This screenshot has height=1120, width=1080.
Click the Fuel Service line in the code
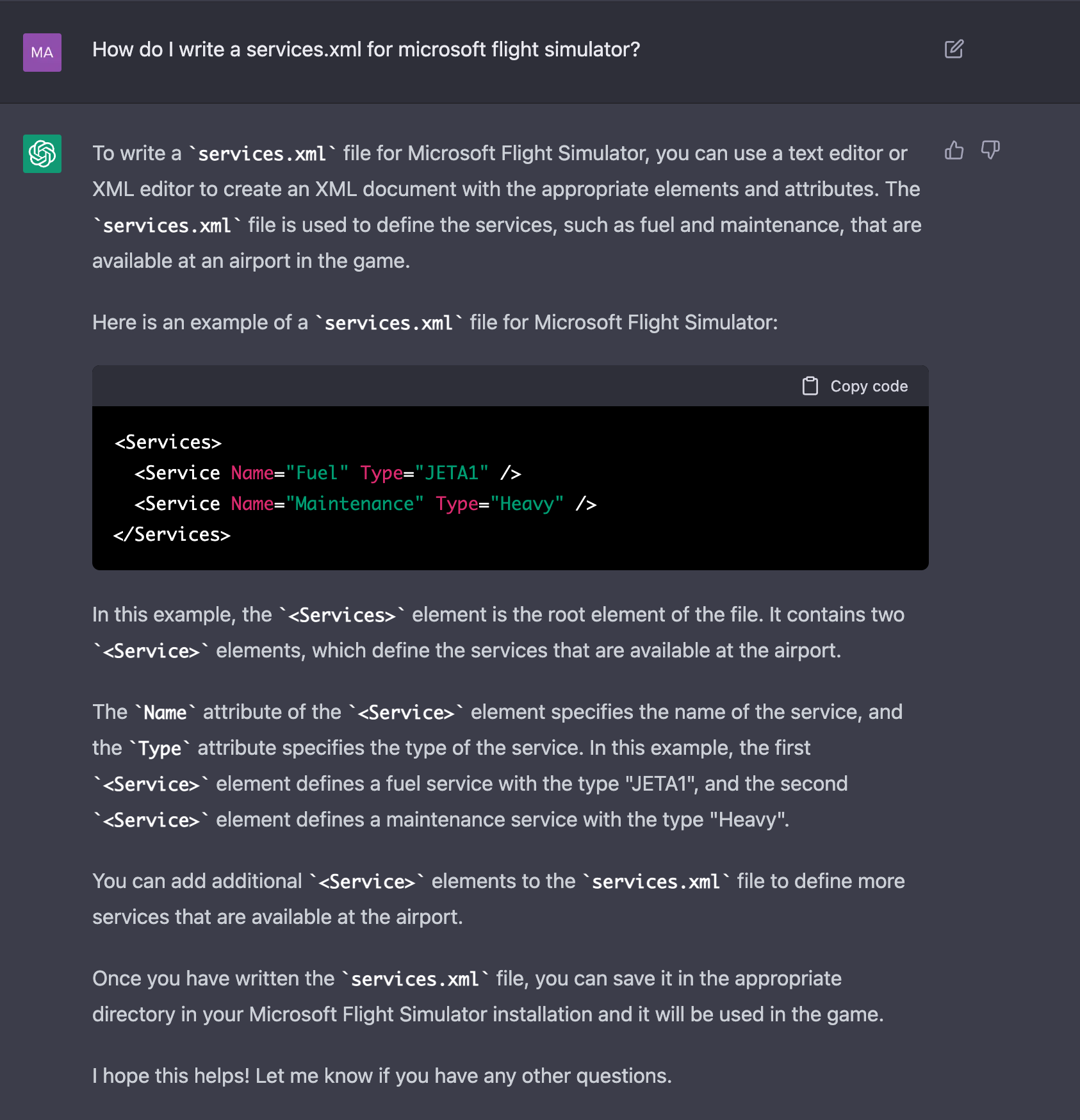pos(327,472)
